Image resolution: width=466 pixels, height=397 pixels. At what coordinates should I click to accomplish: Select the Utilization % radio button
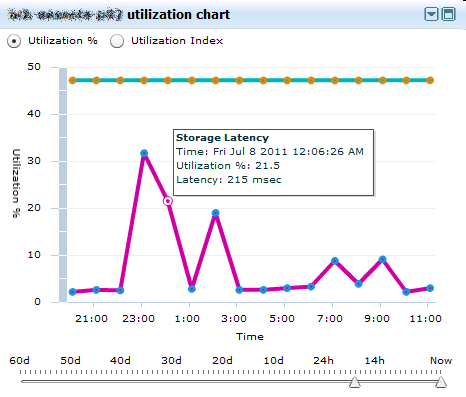14,41
